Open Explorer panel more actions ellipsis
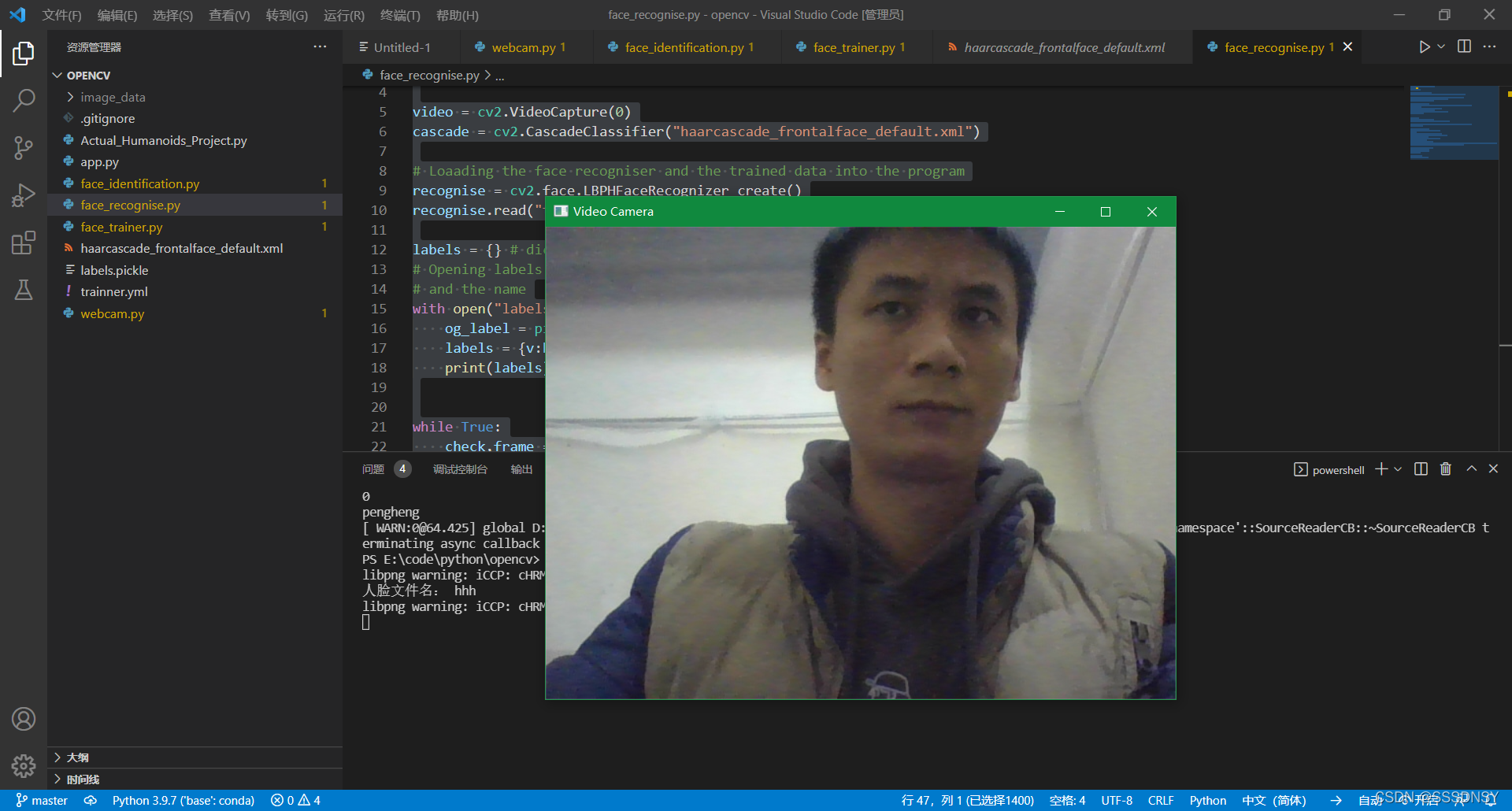This screenshot has height=811, width=1512. click(320, 46)
